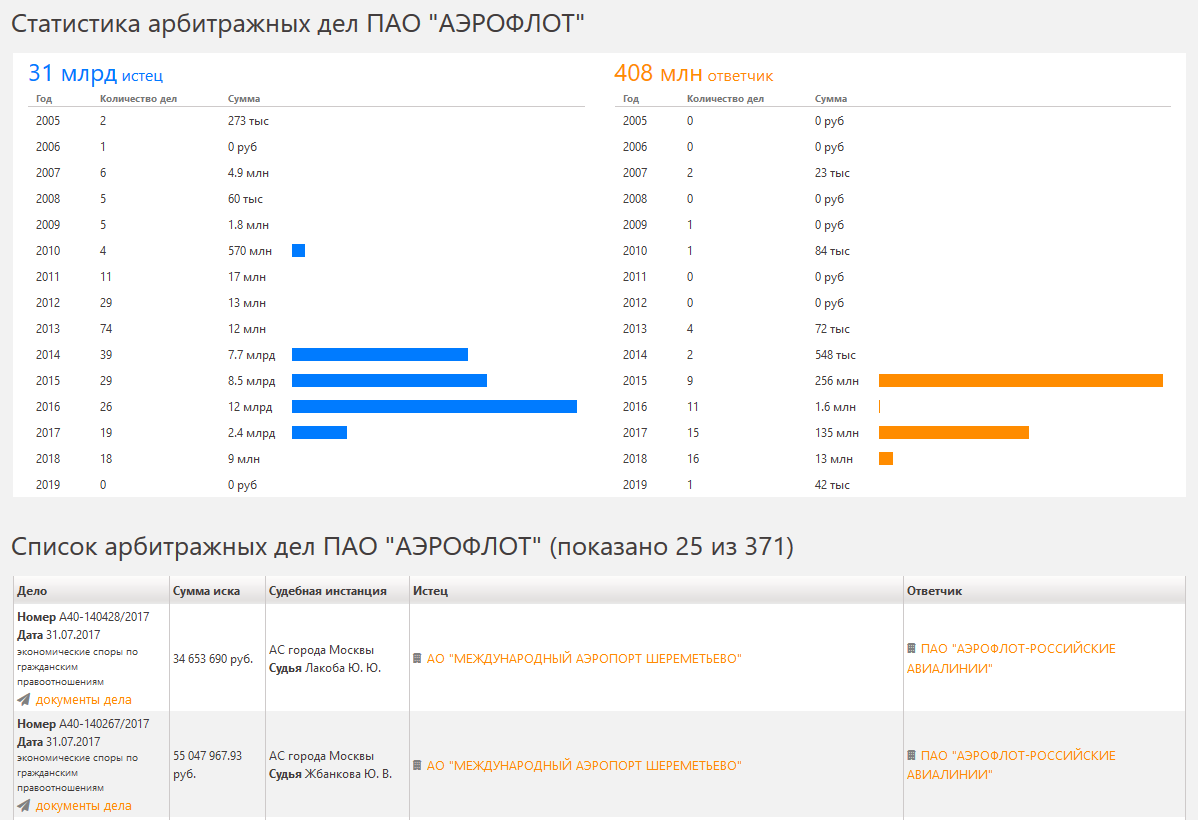Click the '273 тыс' plaintiff sum for 2005

tap(248, 121)
